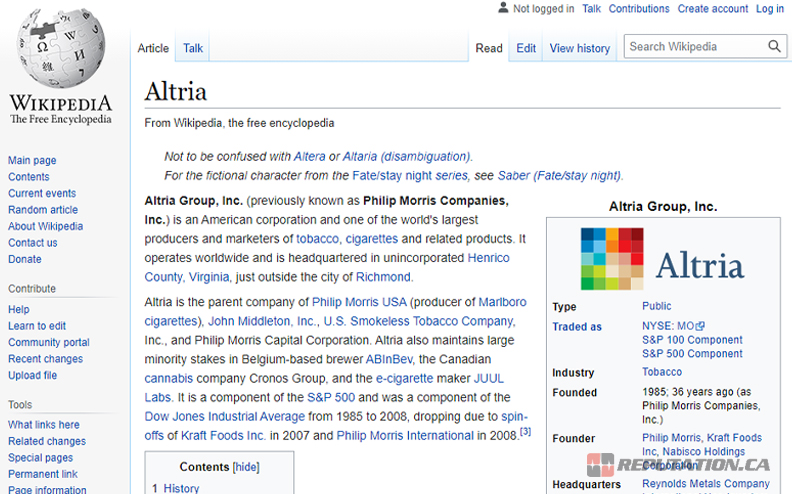Open the View history tab

point(579,48)
